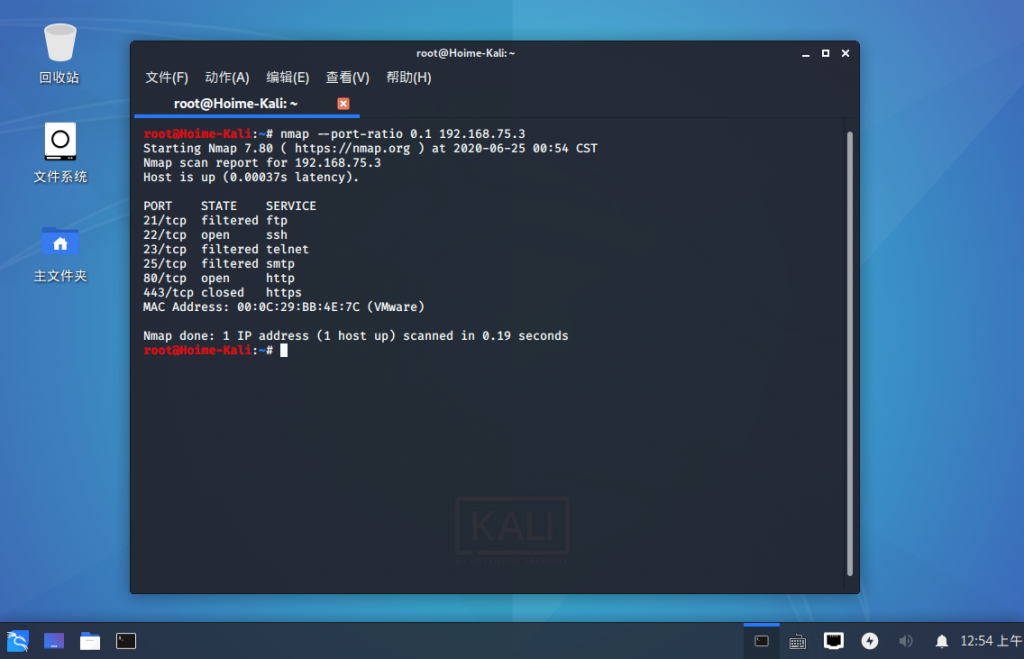Open the 文件(F) menu
The image size is (1024, 659).
(x=167, y=77)
